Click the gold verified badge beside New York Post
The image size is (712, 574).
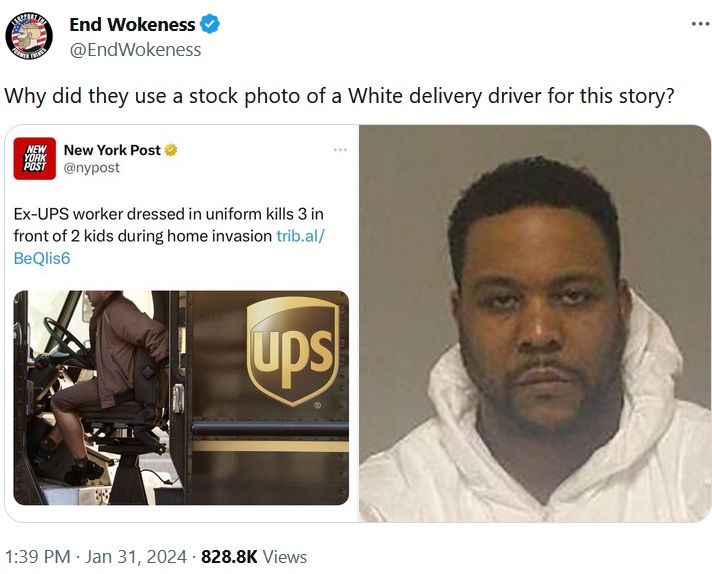coord(171,150)
